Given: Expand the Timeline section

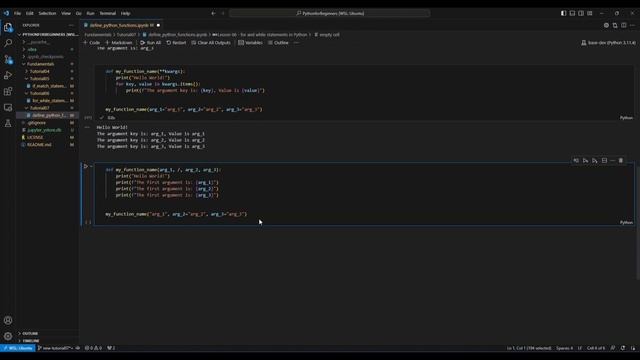Looking at the screenshot, I should [x=30, y=341].
